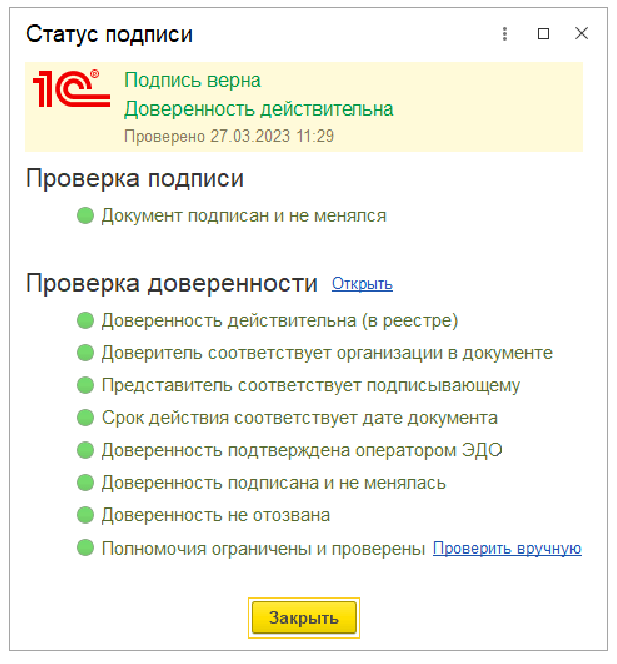Click the "Подпись верна" status text
The width and height of the screenshot is (617, 664).
click(192, 80)
